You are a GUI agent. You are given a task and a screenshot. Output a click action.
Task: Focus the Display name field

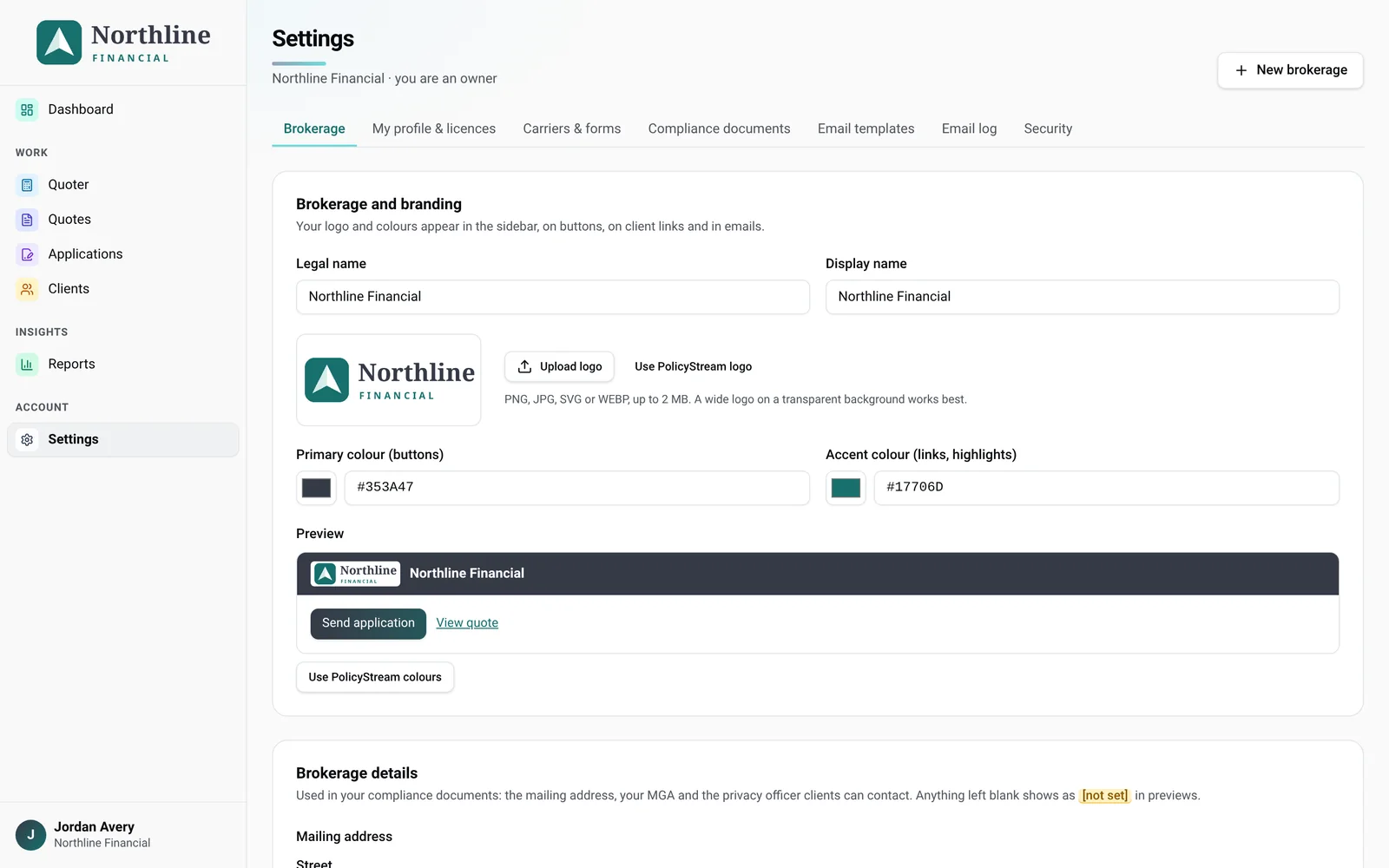click(1083, 297)
